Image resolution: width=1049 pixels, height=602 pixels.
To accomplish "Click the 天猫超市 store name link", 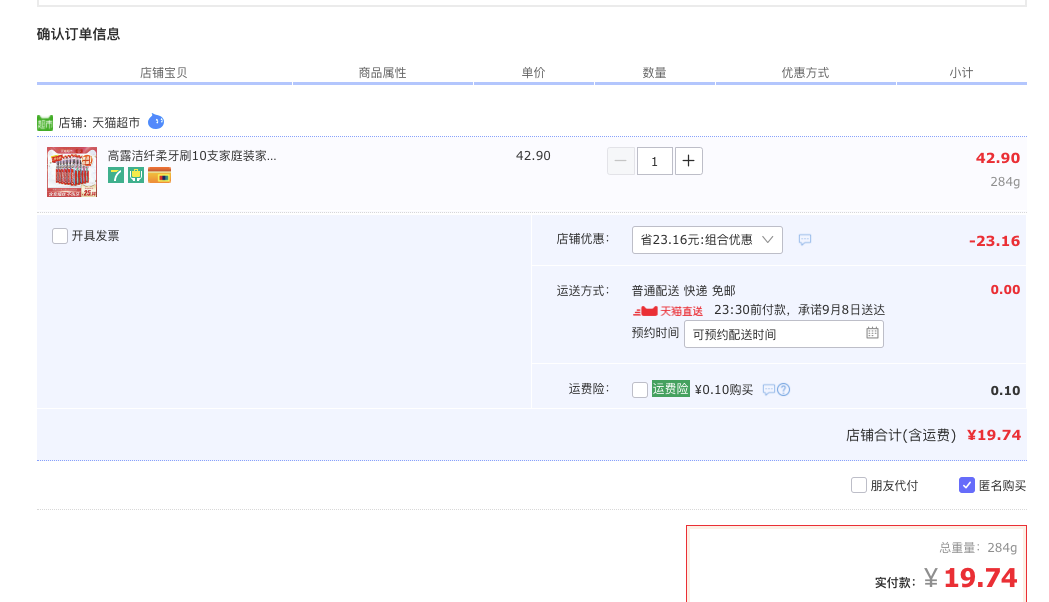I will (x=116, y=123).
